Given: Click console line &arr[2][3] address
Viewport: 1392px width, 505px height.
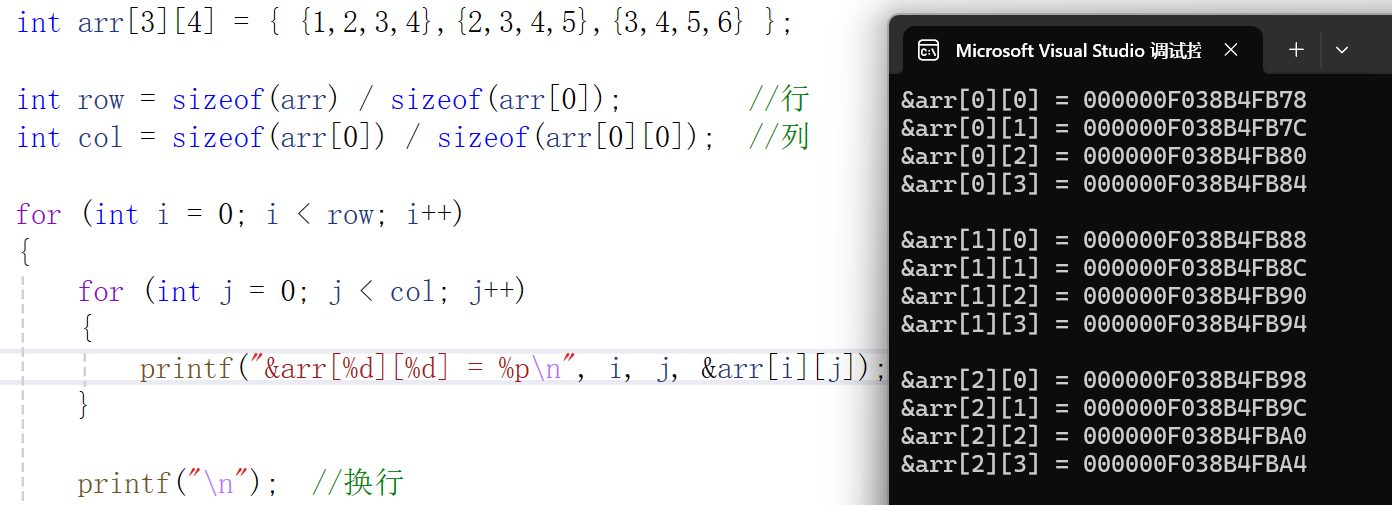Looking at the screenshot, I should pyautogui.click(x=1104, y=464).
